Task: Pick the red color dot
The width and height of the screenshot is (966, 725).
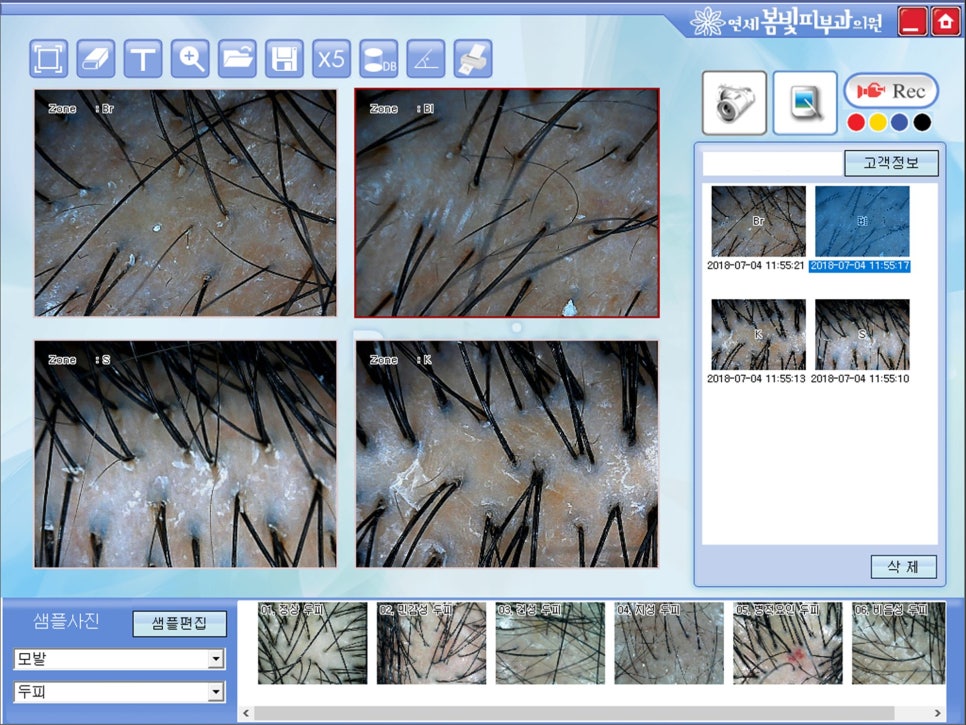Action: tap(855, 122)
